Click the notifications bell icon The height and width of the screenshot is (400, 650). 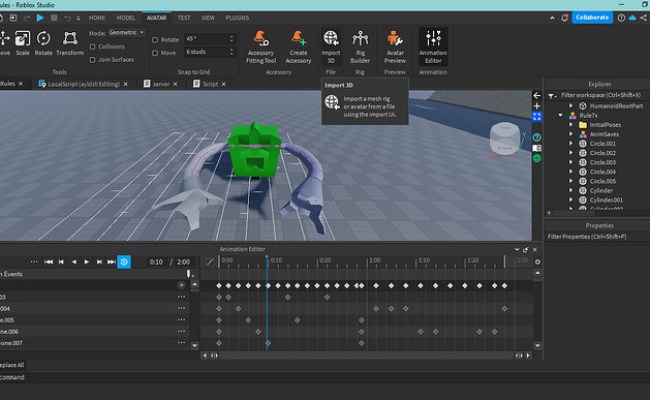[x=564, y=18]
